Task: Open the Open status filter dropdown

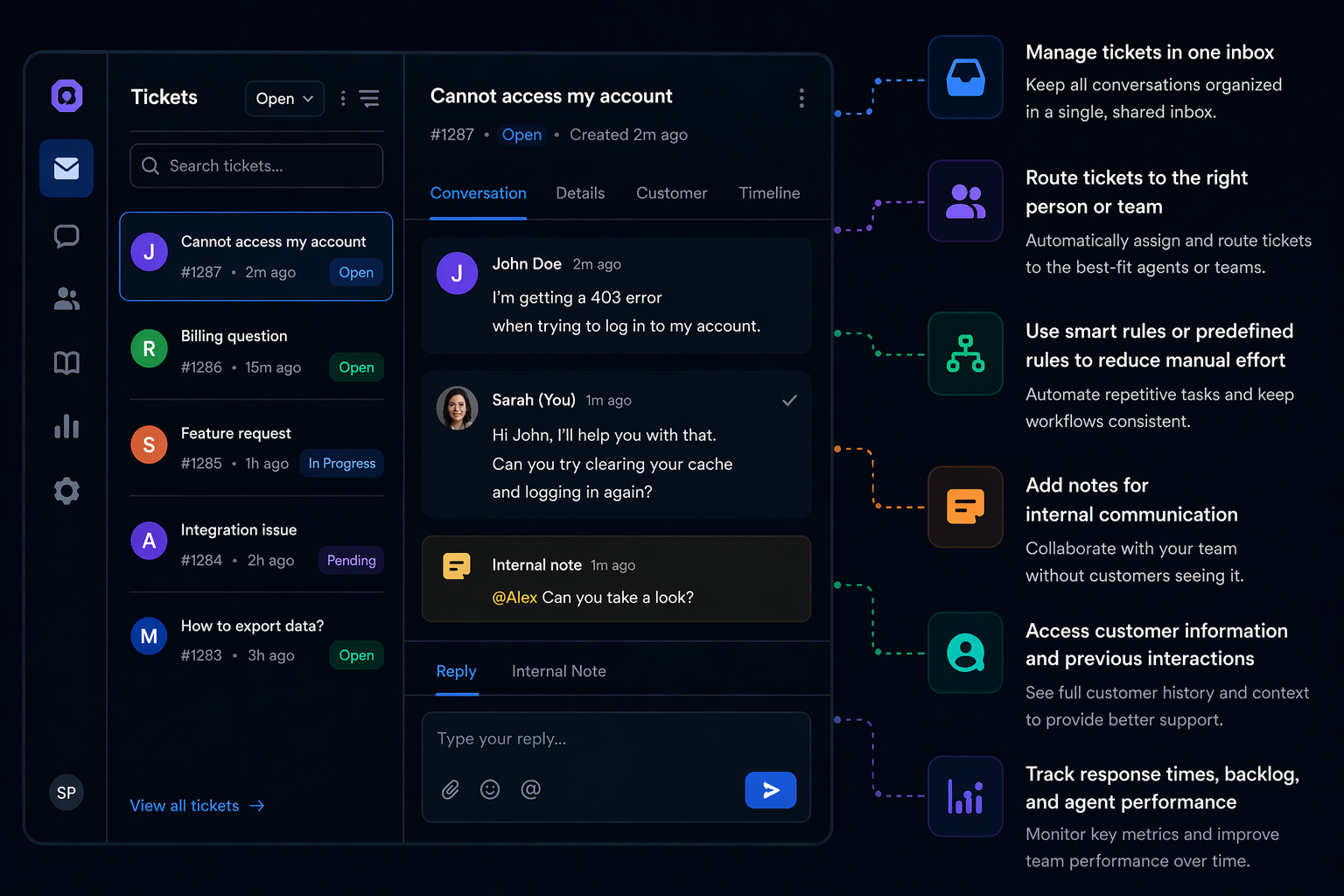Action: point(283,98)
